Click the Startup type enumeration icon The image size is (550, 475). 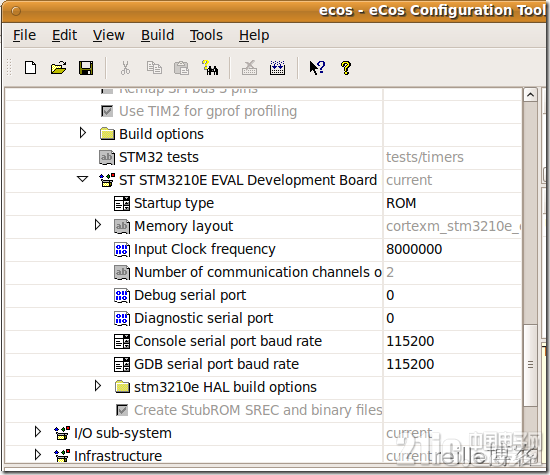click(122, 203)
